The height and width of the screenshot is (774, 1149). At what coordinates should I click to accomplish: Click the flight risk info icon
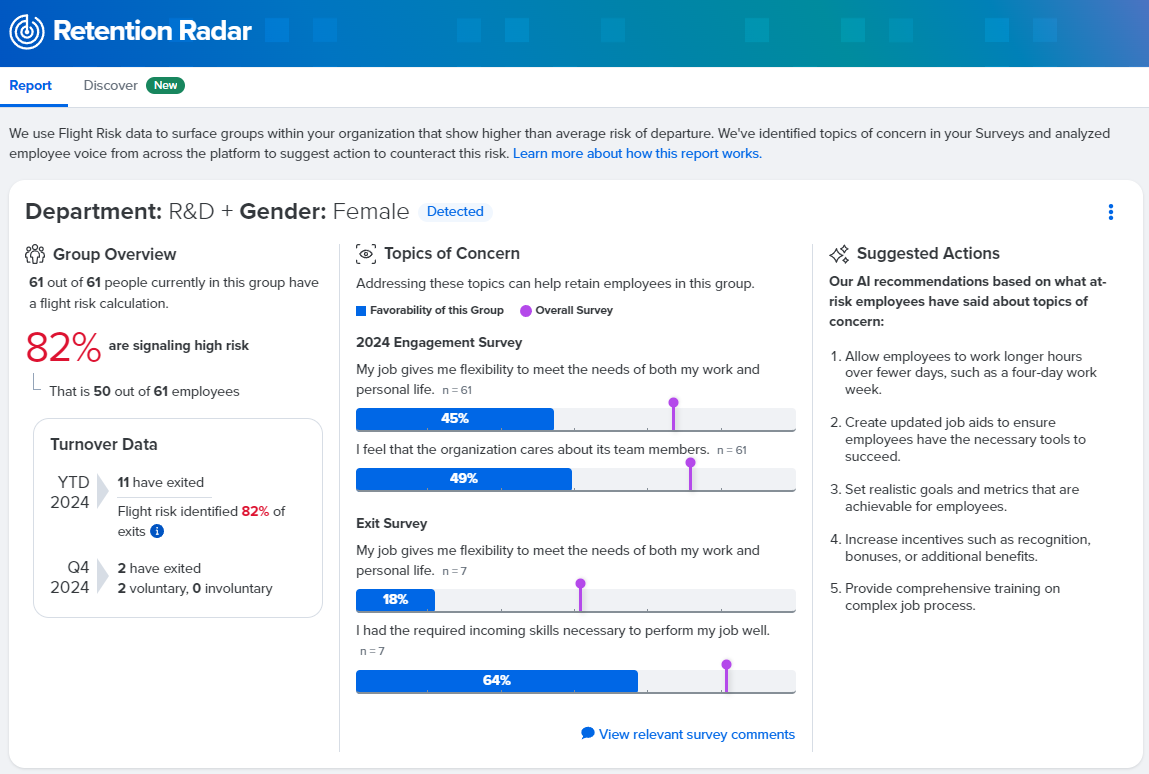pyautogui.click(x=157, y=531)
